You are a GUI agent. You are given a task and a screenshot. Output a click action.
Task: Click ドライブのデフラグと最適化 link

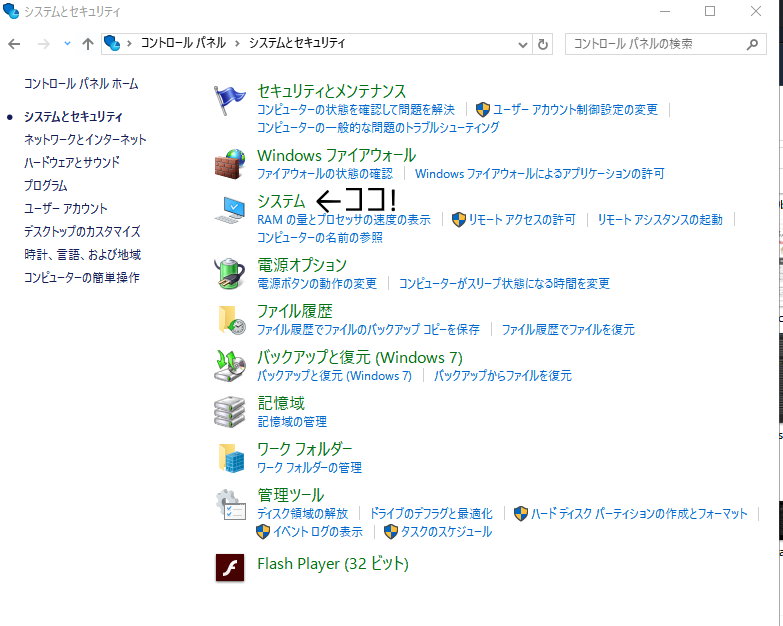point(431,513)
